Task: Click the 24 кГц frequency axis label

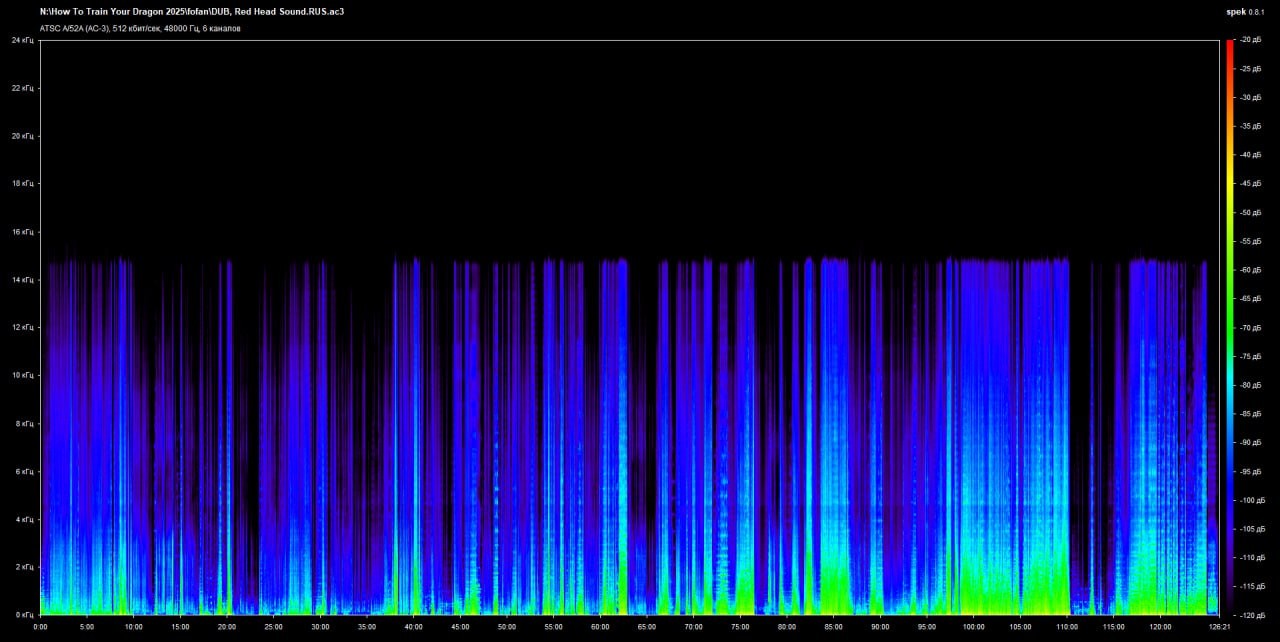Action: [22, 40]
